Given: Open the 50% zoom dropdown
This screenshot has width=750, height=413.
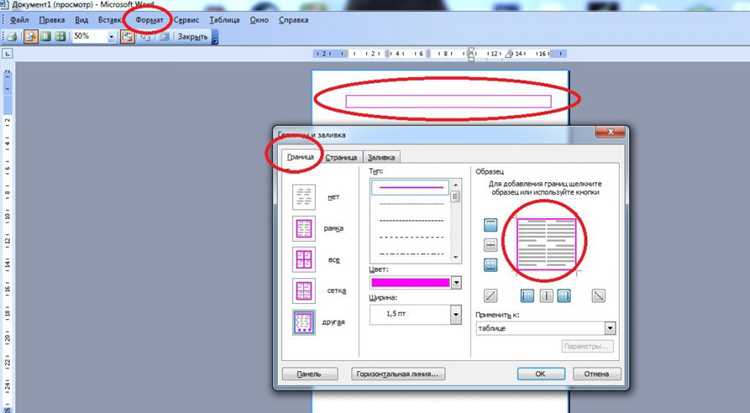Looking at the screenshot, I should [111, 37].
